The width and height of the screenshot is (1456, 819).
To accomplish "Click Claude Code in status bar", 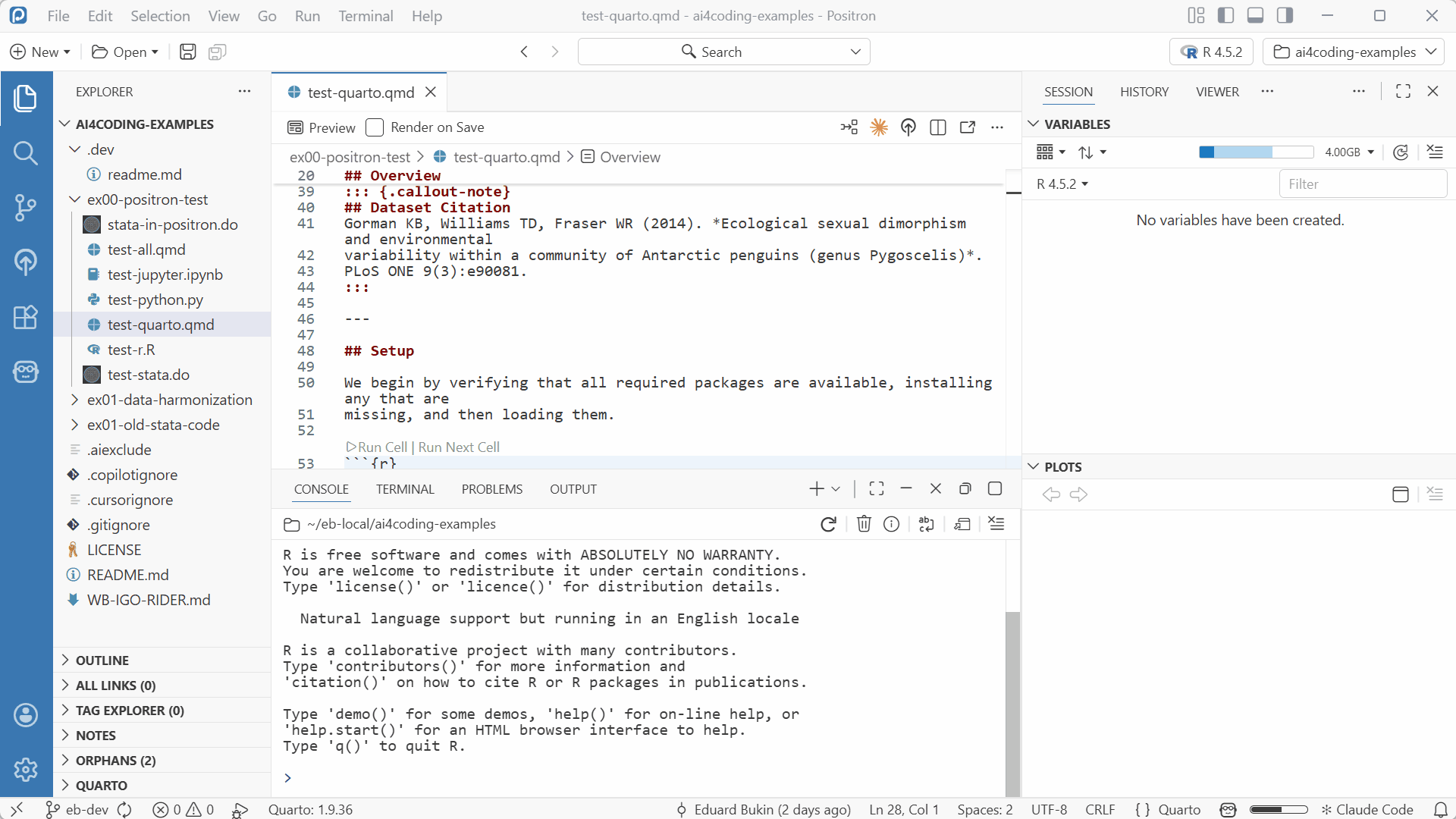I will (x=1367, y=810).
